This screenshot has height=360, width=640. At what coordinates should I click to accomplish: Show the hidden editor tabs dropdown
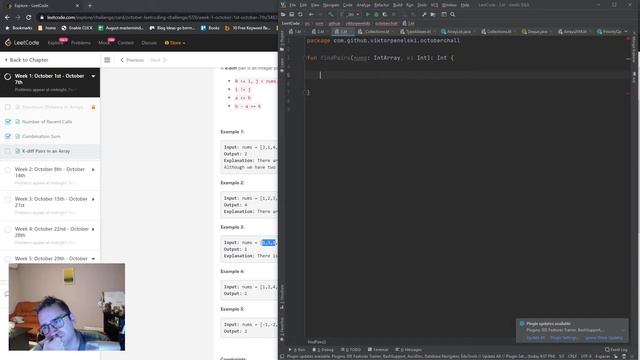point(626,31)
